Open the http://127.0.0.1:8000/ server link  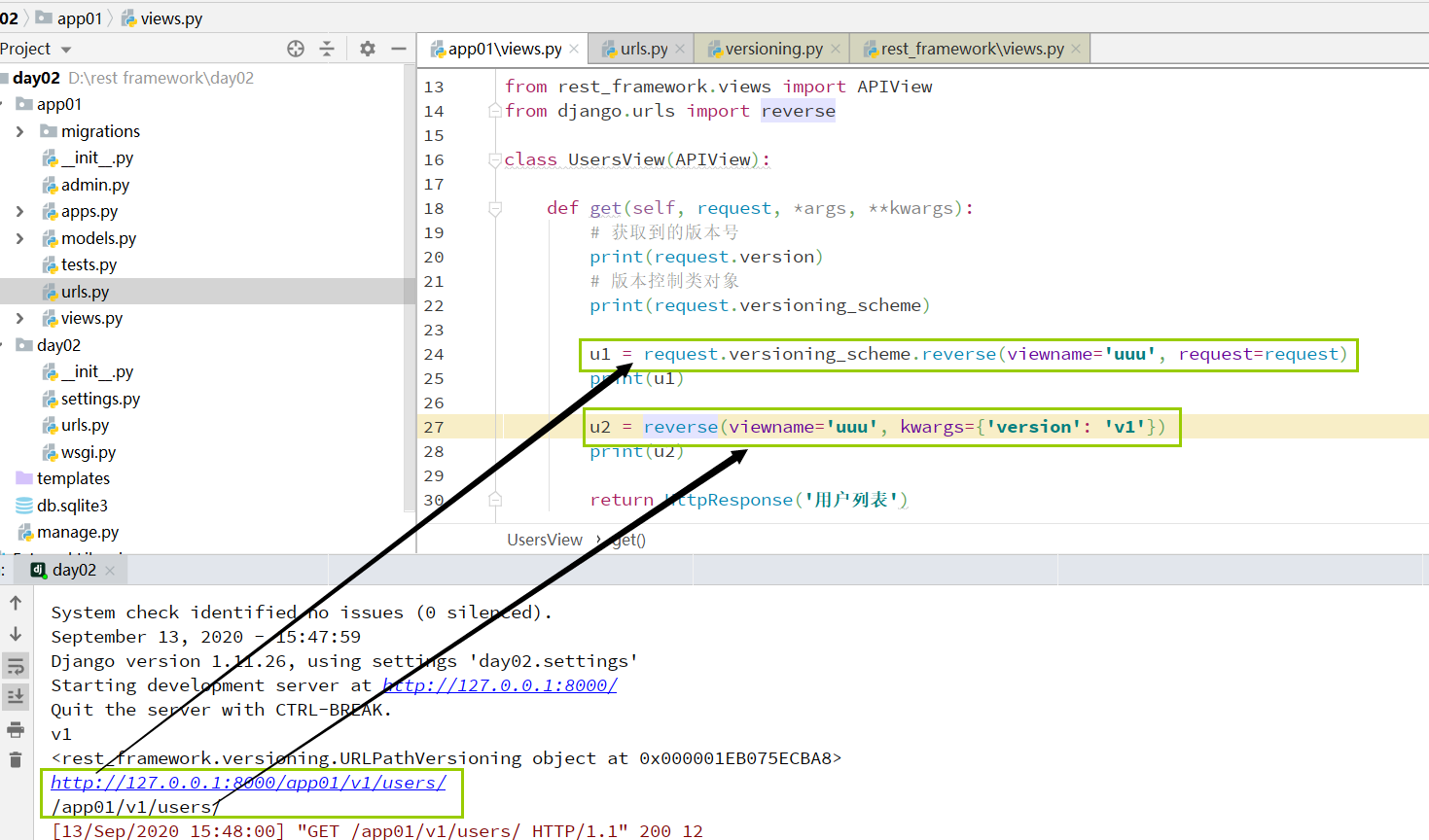500,685
